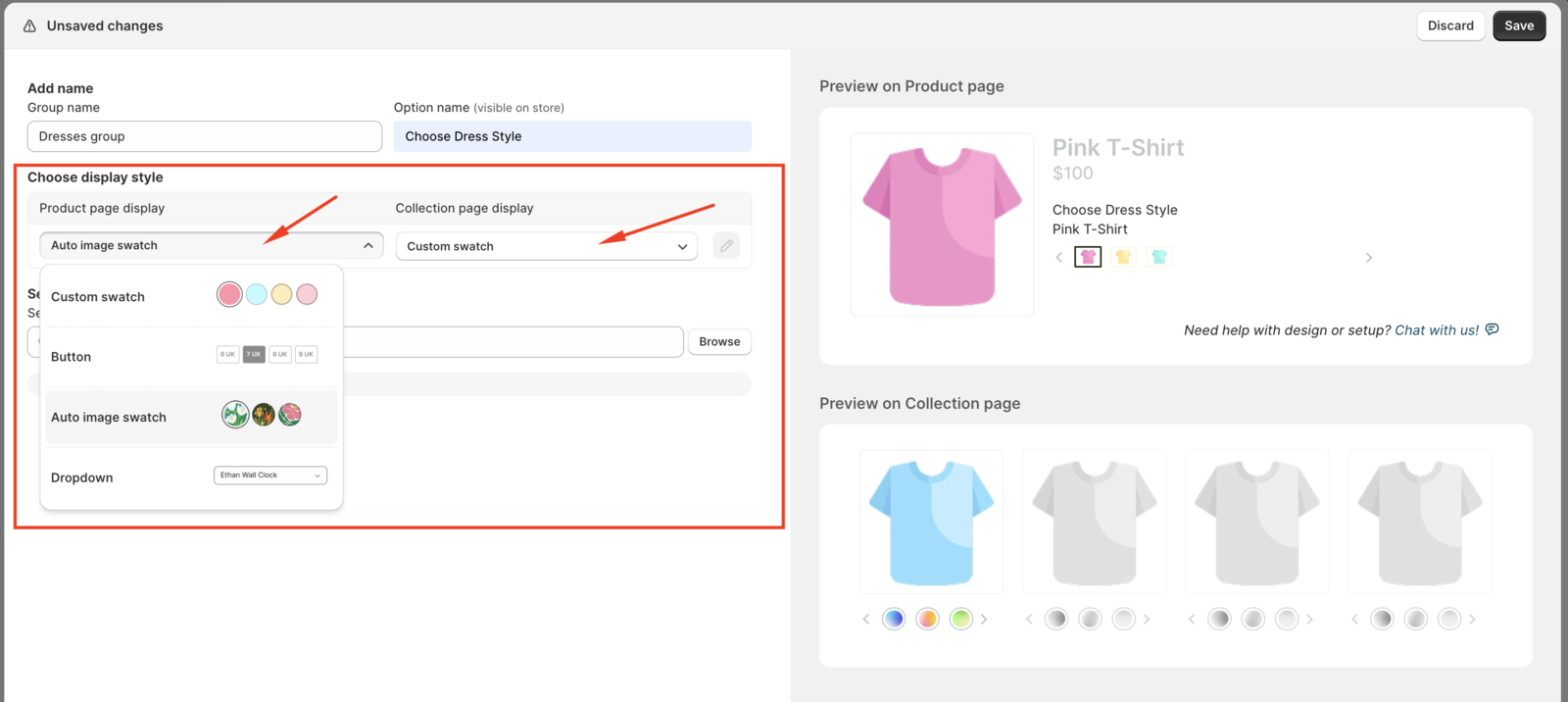Click previous arrow under third grey t-shirt card
The image size is (1568, 702).
1192,619
